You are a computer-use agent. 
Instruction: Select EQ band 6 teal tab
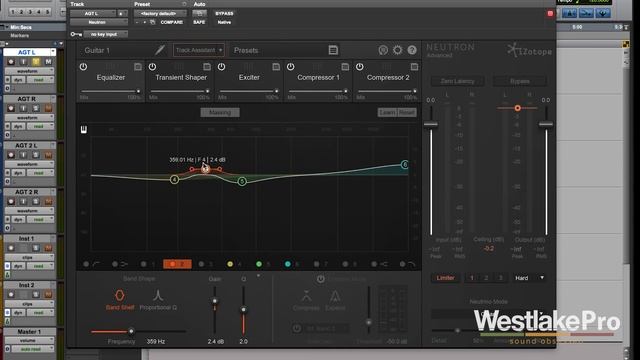point(292,264)
